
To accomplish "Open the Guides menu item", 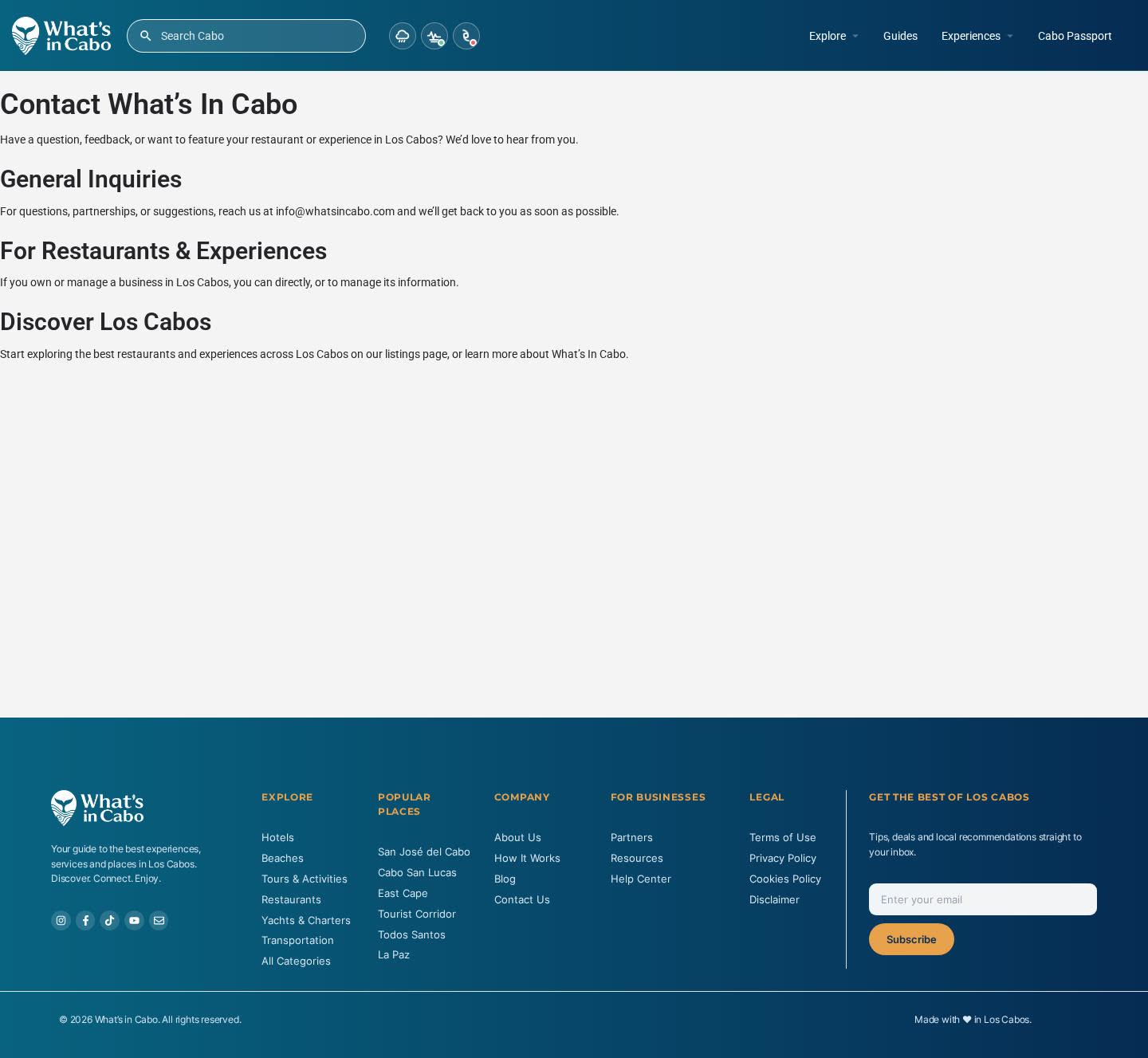I will click(900, 36).
